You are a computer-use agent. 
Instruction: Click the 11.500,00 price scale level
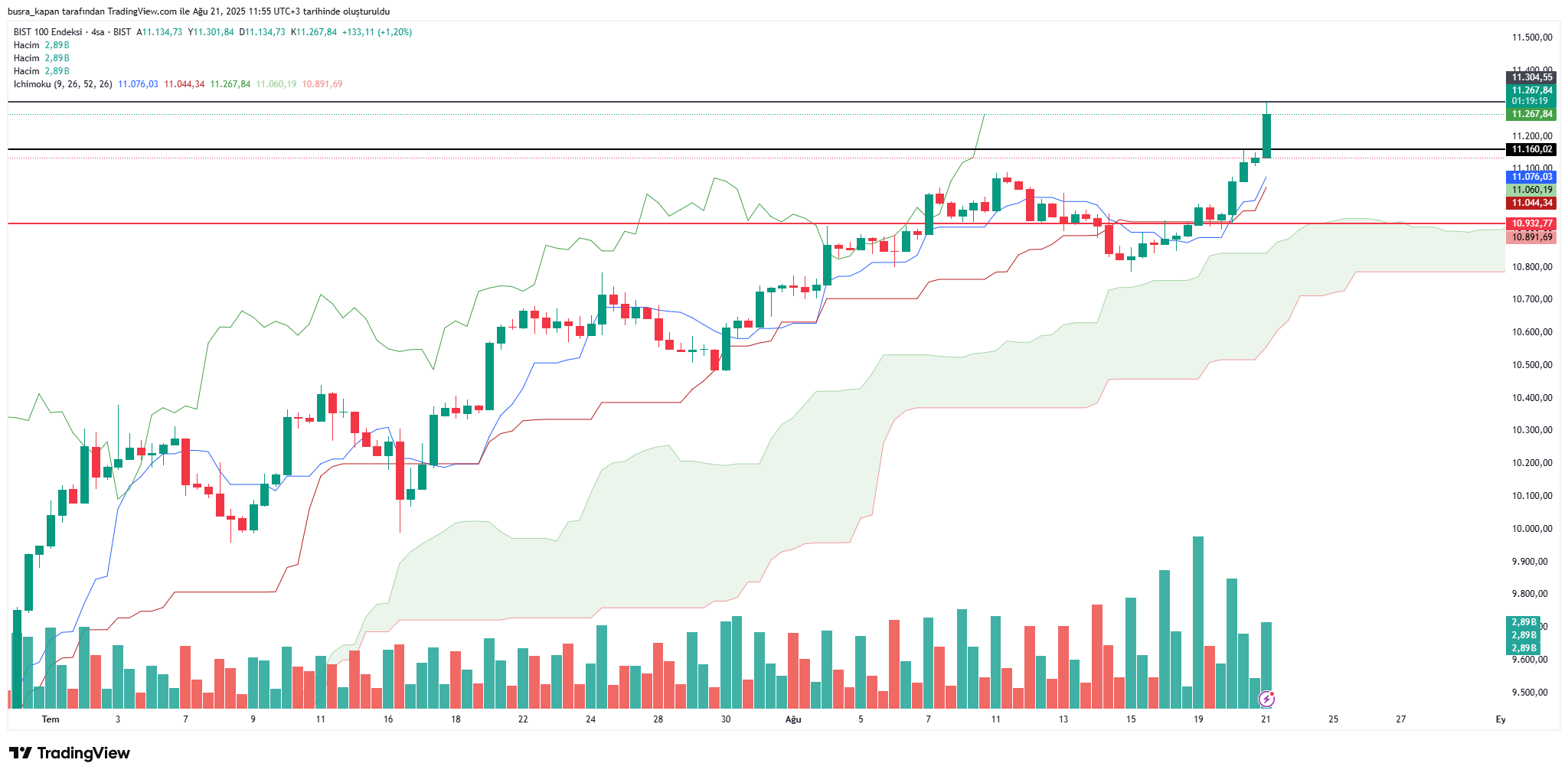coord(1532,37)
